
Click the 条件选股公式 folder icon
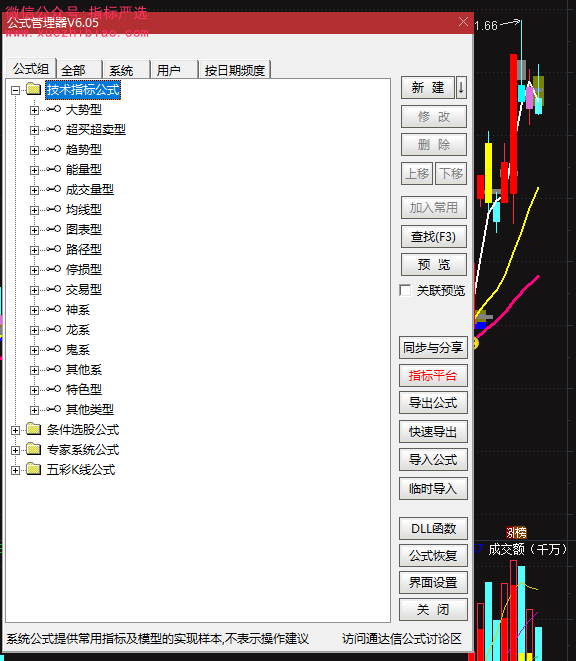tap(33, 430)
